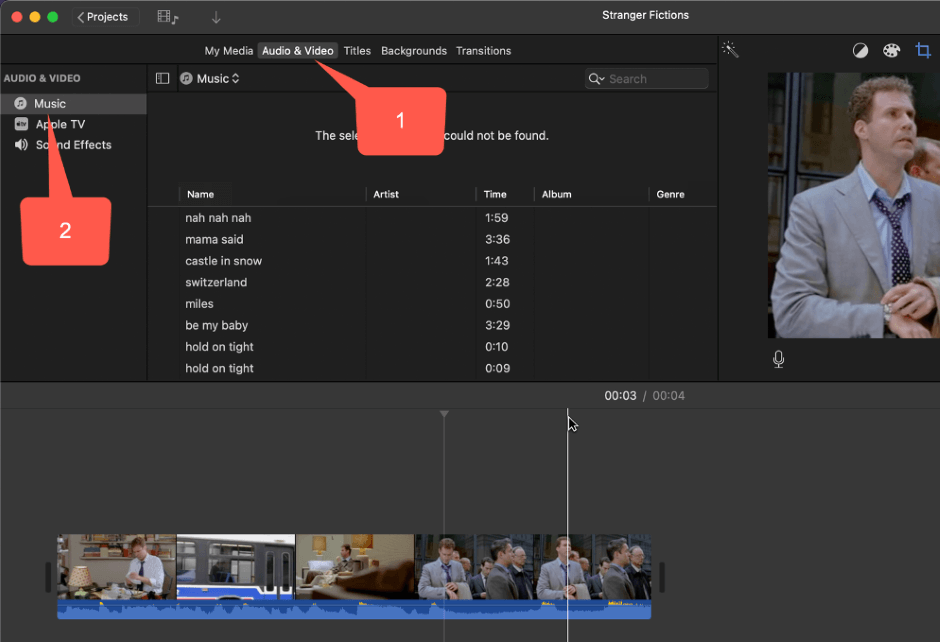Open the Titles tab

click(x=357, y=51)
